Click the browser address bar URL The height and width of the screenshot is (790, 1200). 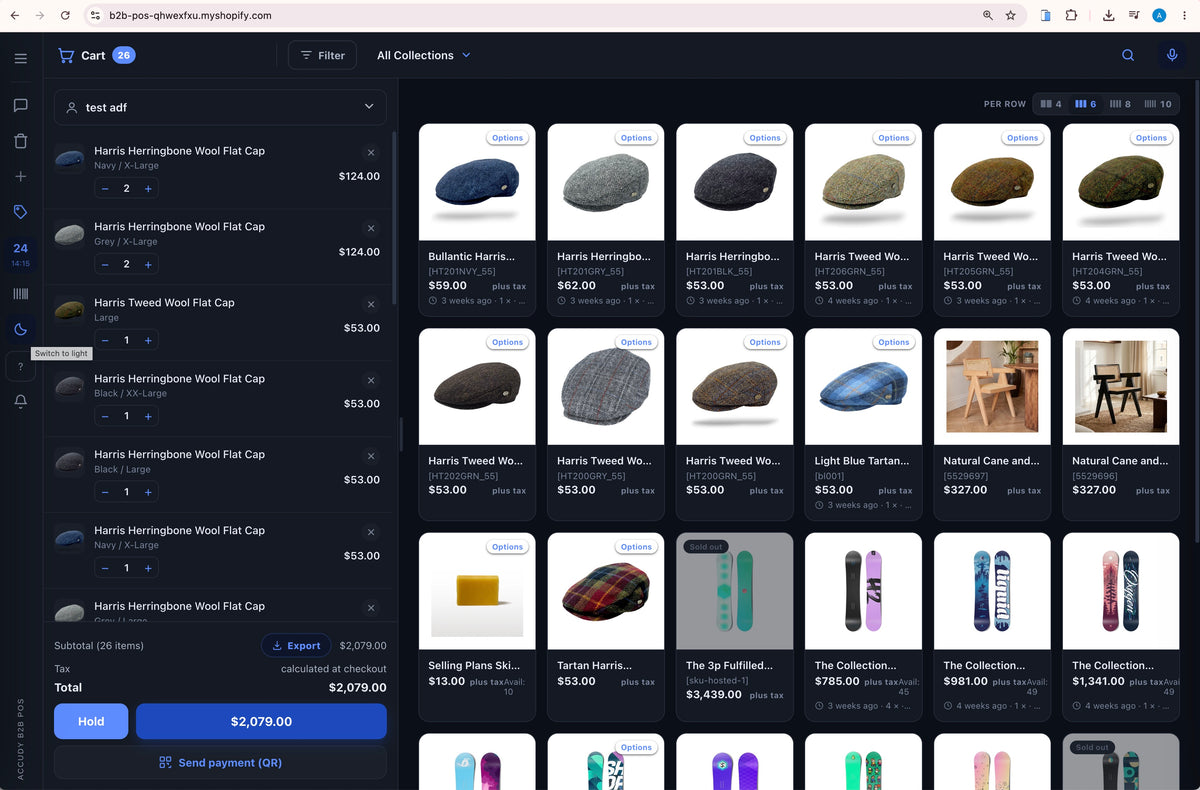pyautogui.click(x=190, y=15)
